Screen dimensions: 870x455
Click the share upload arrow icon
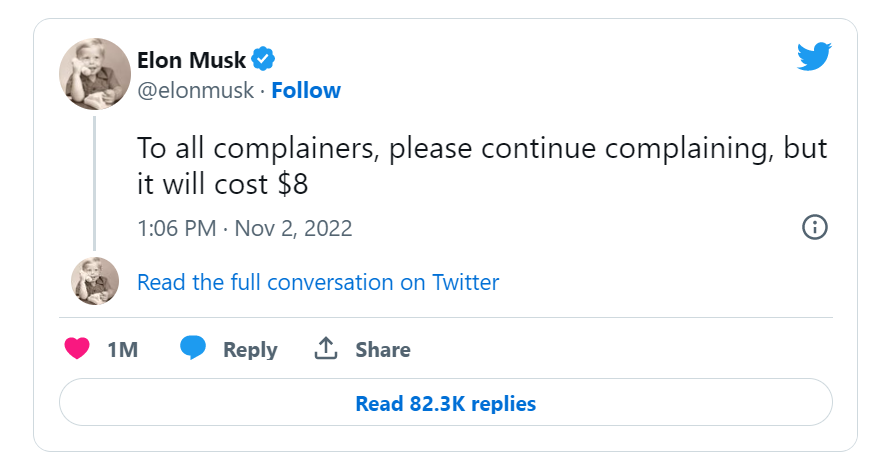[x=325, y=349]
